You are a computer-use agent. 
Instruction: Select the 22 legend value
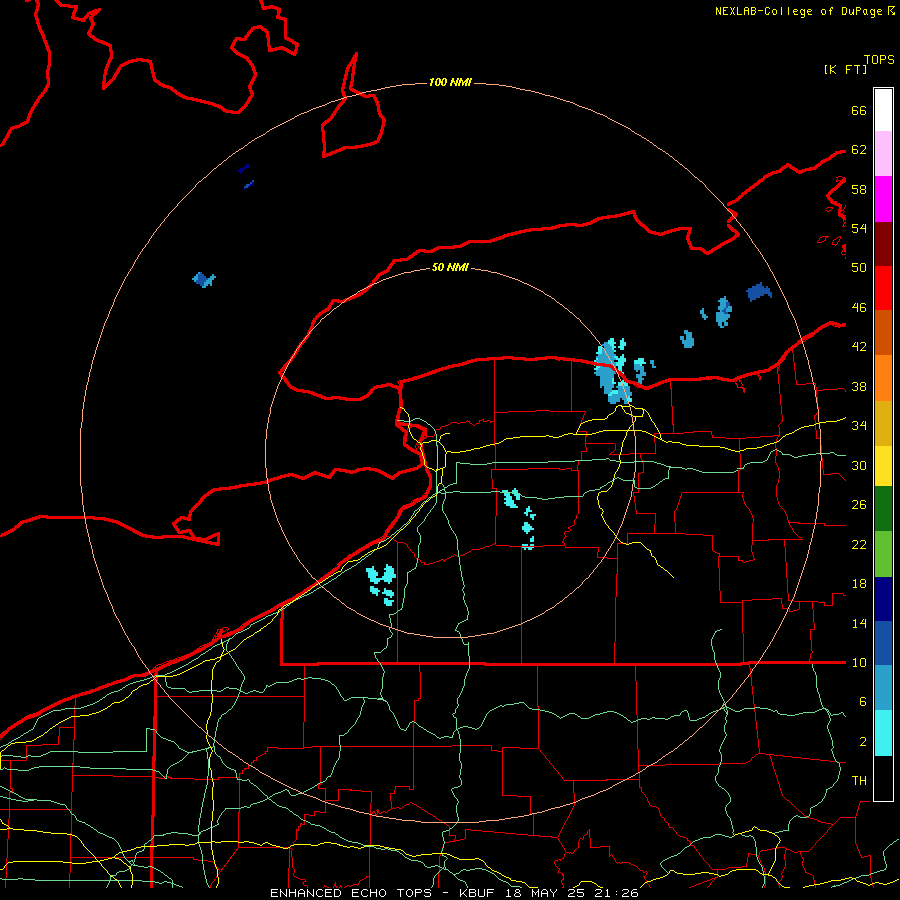(x=859, y=544)
